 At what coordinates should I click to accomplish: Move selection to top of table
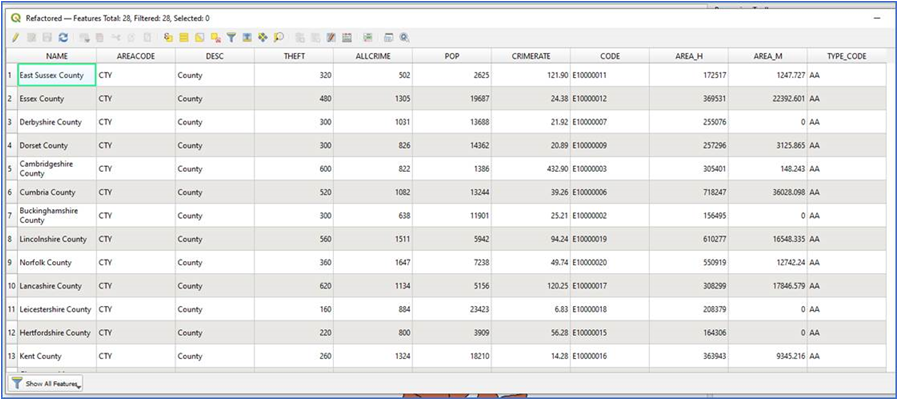tap(247, 38)
